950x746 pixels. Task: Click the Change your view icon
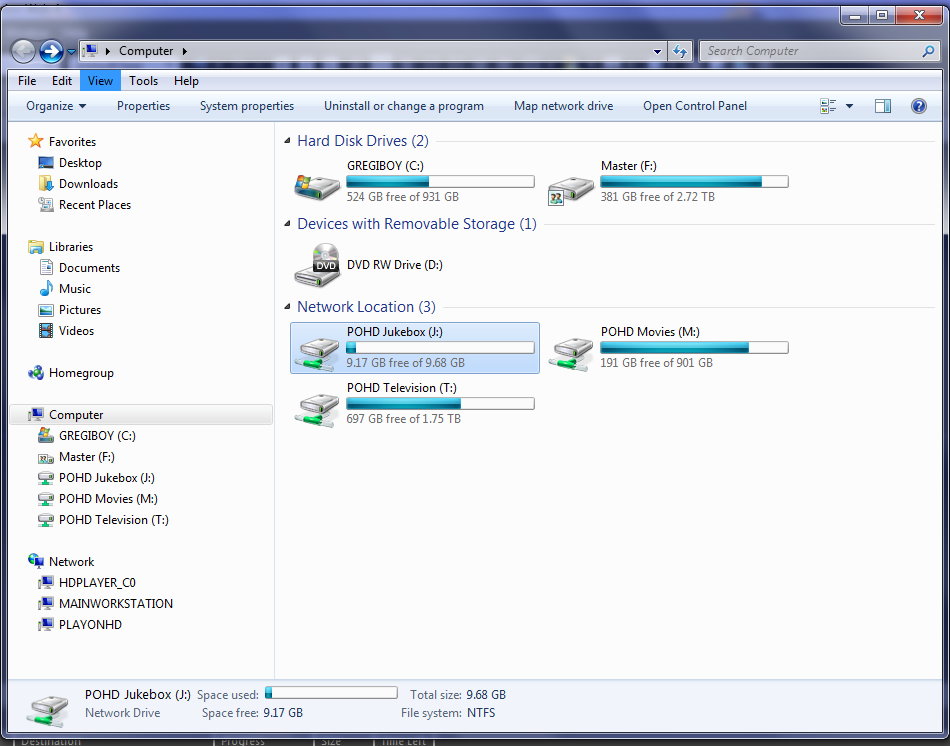pos(828,106)
